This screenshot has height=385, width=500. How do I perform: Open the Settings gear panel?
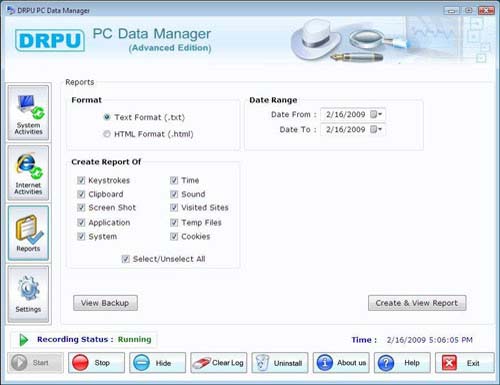coord(28,294)
